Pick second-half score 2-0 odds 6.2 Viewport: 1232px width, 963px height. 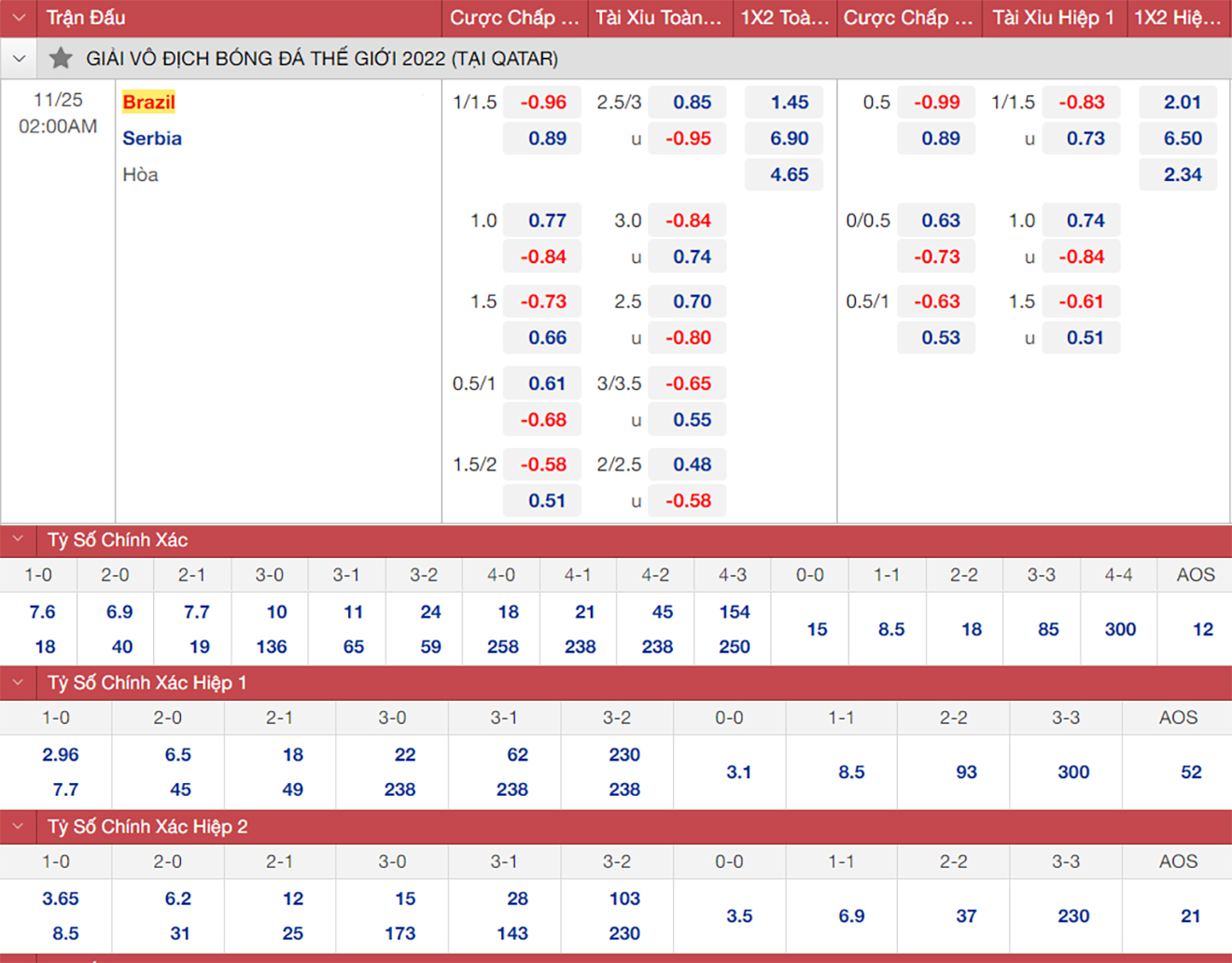(x=177, y=899)
